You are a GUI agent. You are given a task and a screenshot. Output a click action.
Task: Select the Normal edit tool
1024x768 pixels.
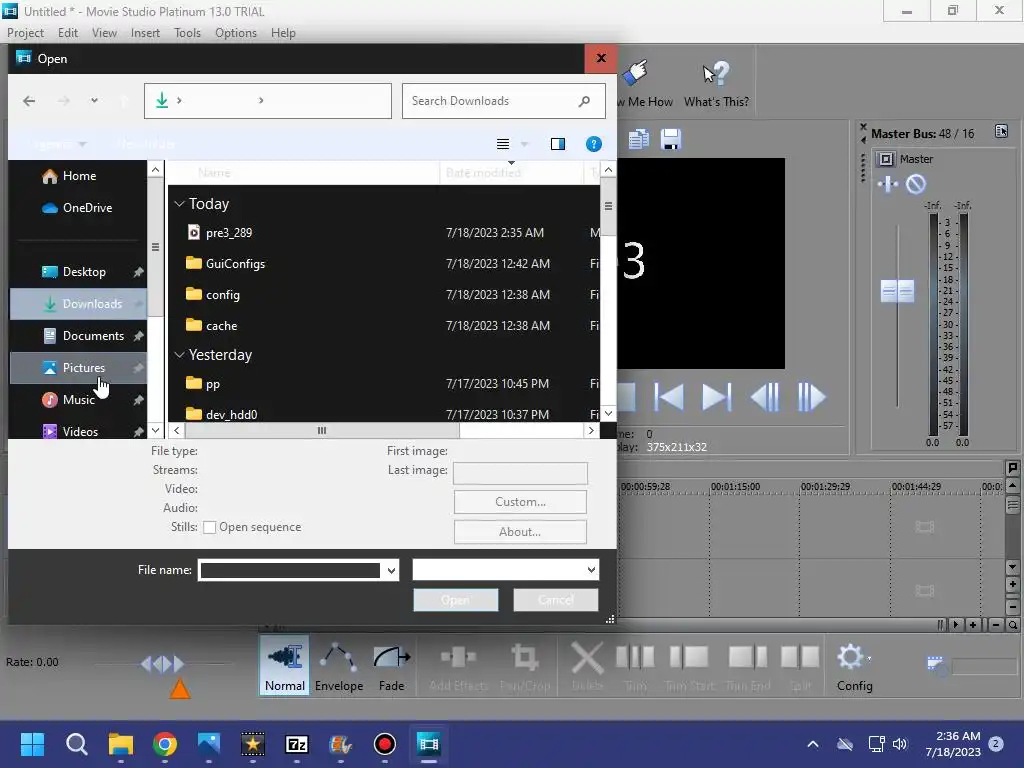pos(285,666)
